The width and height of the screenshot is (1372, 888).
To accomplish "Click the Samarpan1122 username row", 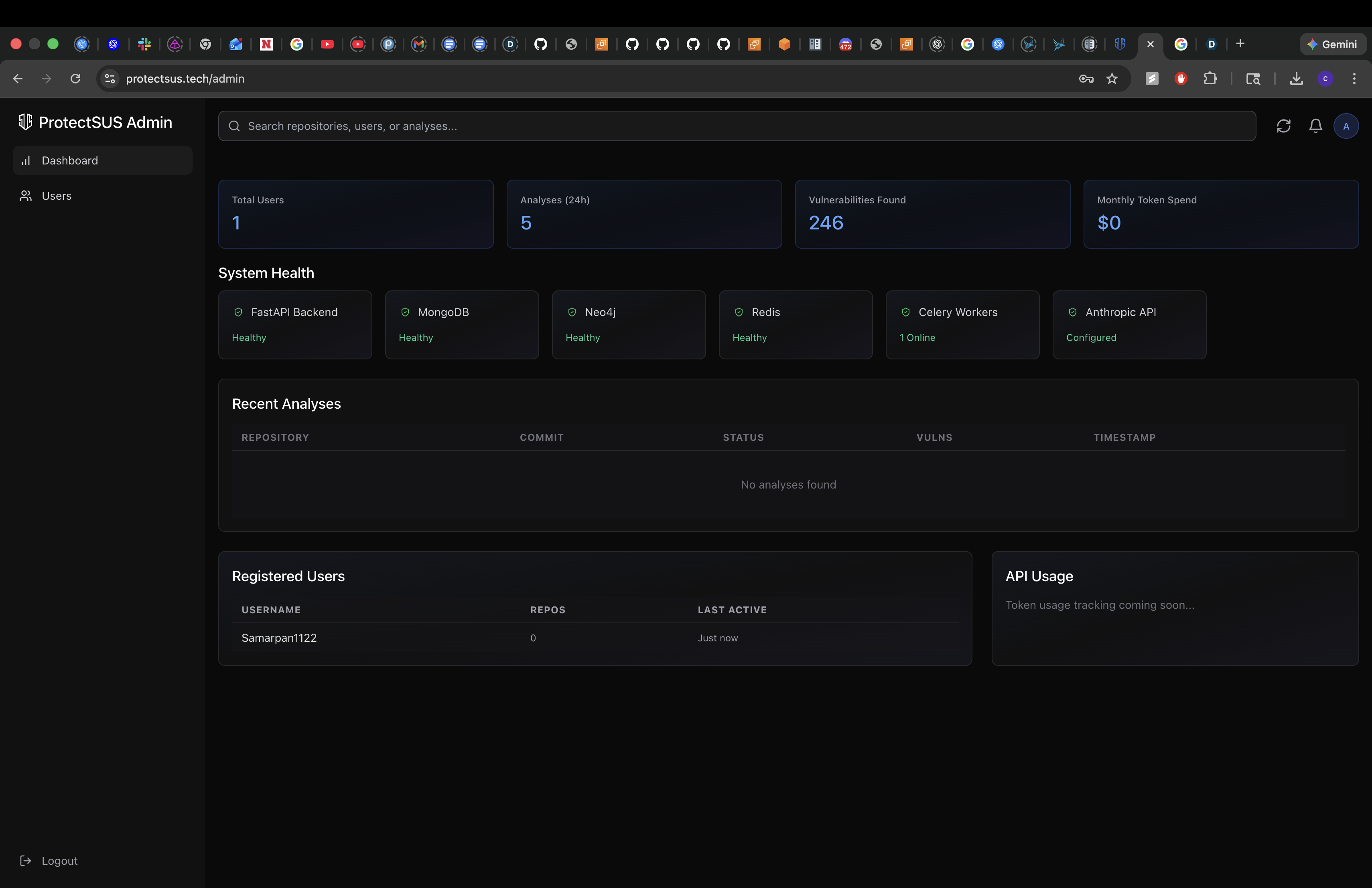I will coord(279,638).
